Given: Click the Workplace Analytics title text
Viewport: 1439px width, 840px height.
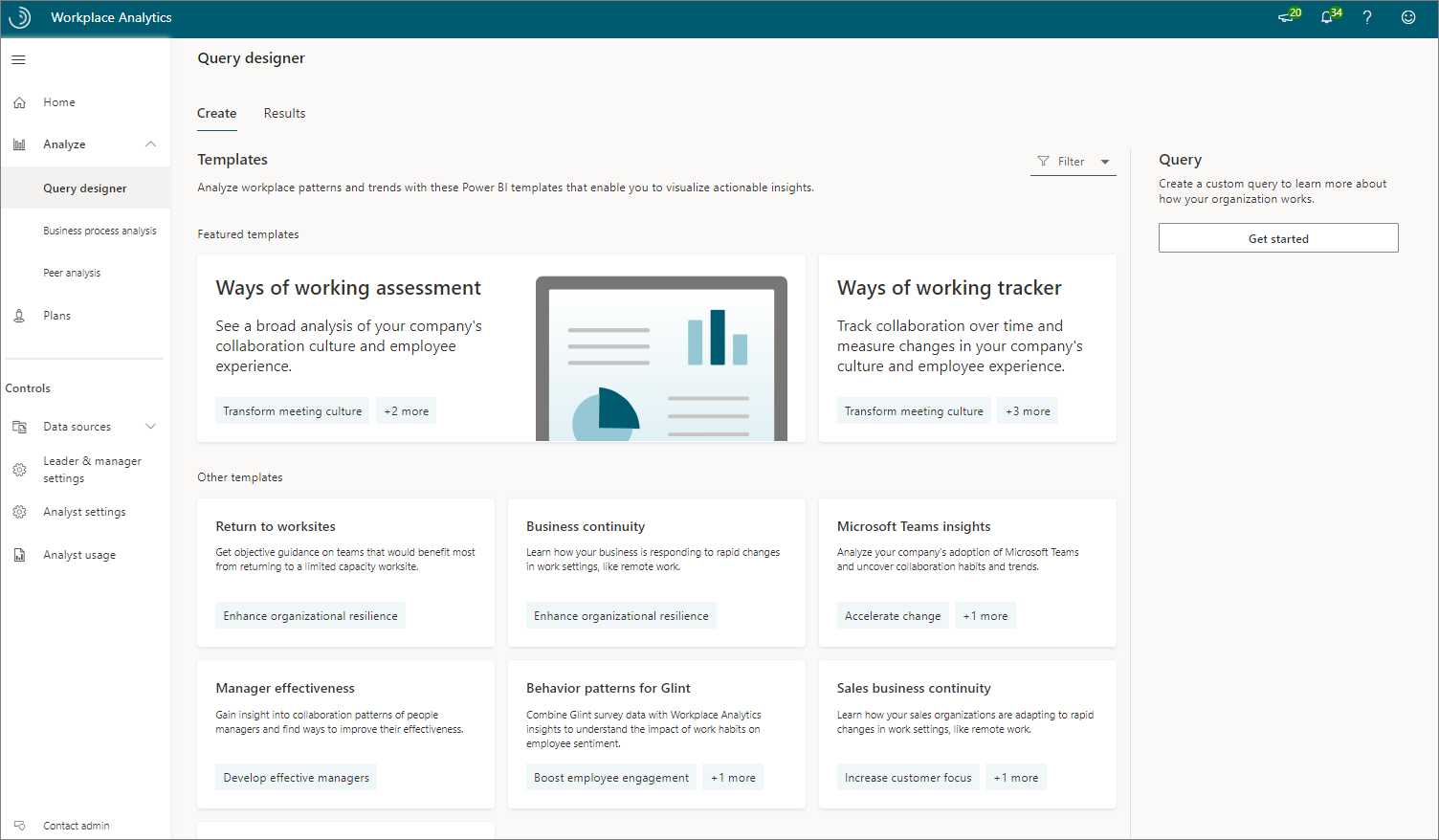Looking at the screenshot, I should [x=111, y=17].
